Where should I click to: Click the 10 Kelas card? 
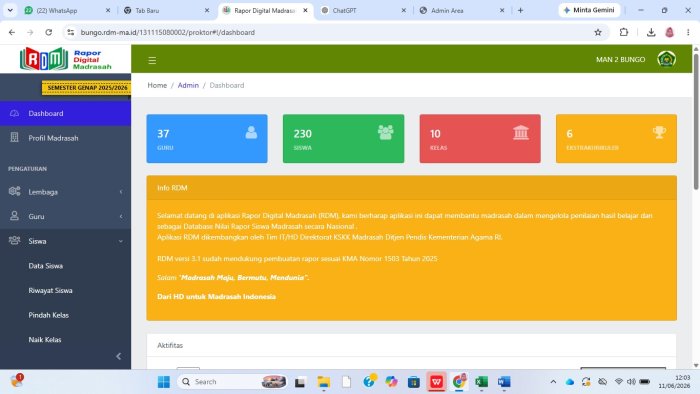pyautogui.click(x=480, y=139)
